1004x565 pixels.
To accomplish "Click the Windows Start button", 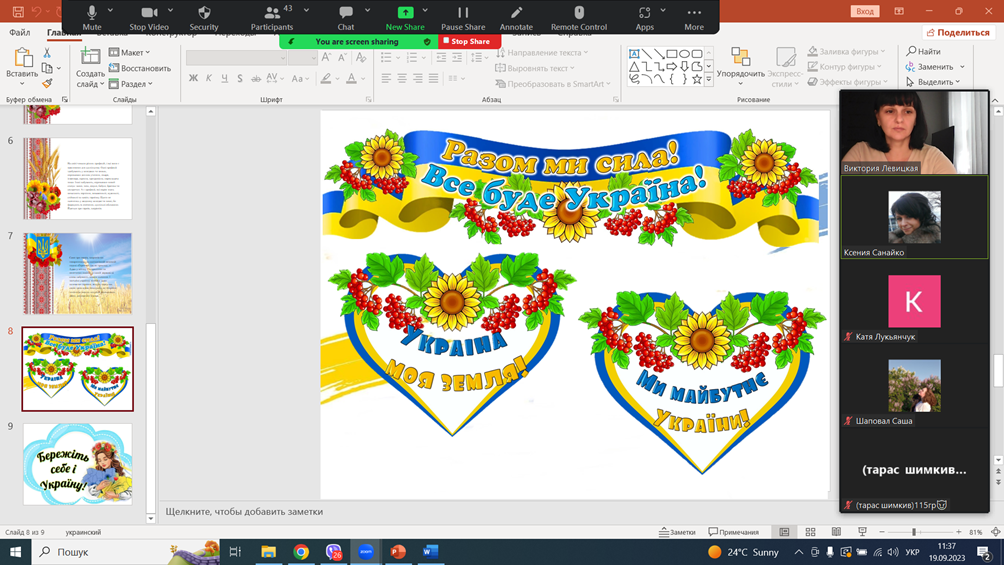I will [x=15, y=552].
